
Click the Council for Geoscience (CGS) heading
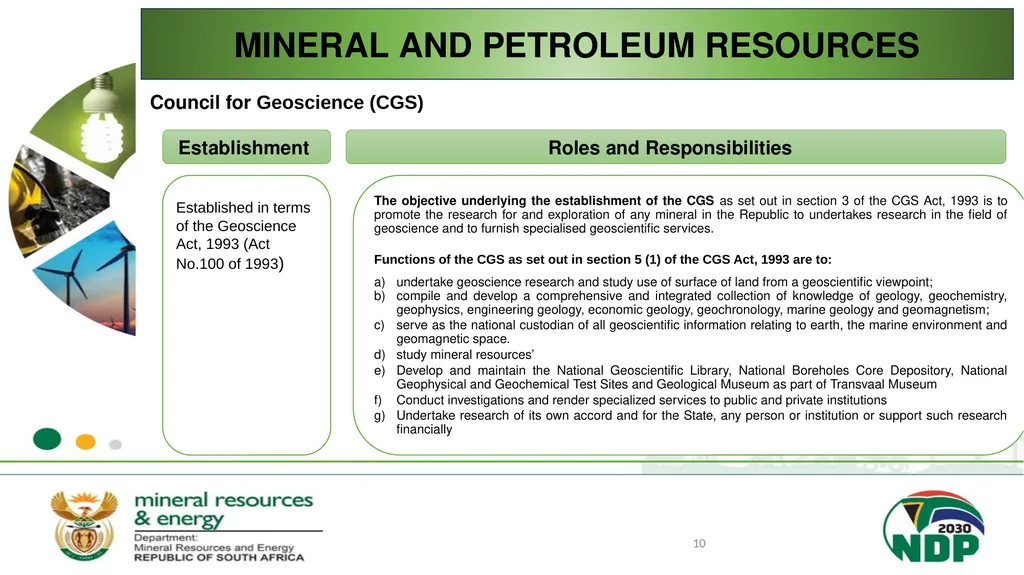tap(287, 103)
